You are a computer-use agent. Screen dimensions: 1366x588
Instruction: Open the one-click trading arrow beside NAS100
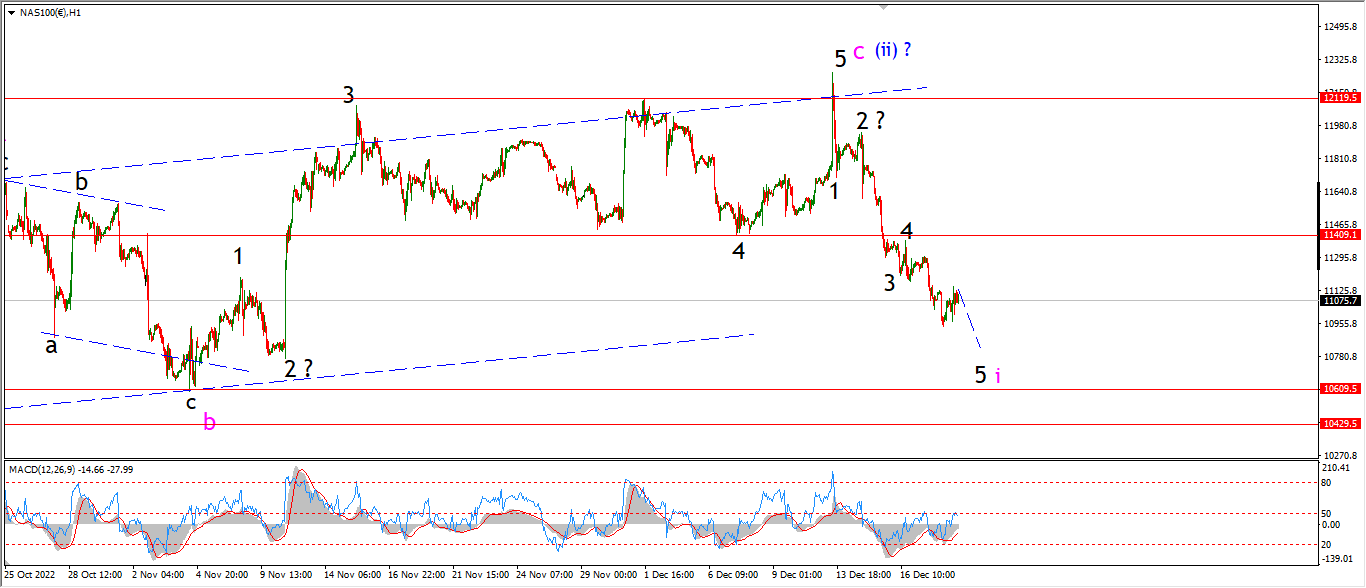[x=11, y=12]
